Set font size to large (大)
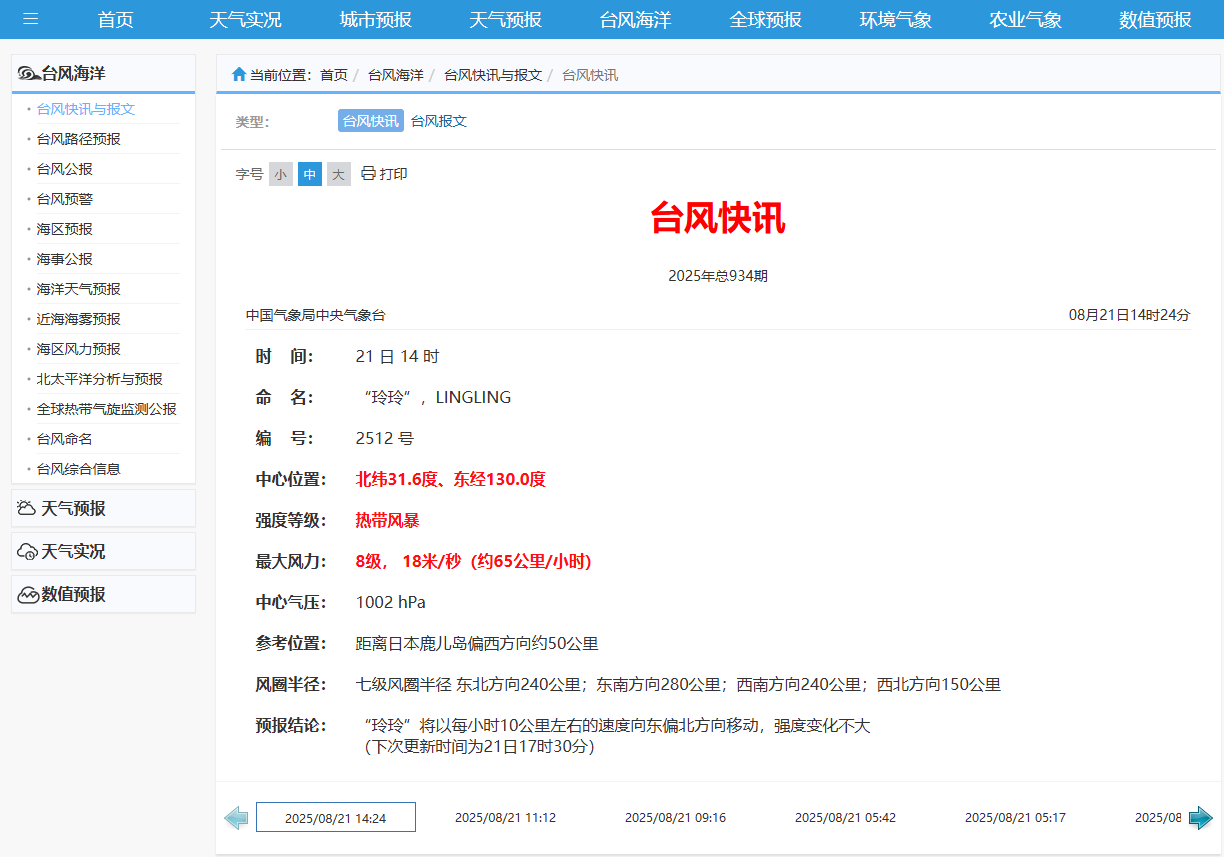Viewport: 1224px width, 857px height. [x=339, y=175]
